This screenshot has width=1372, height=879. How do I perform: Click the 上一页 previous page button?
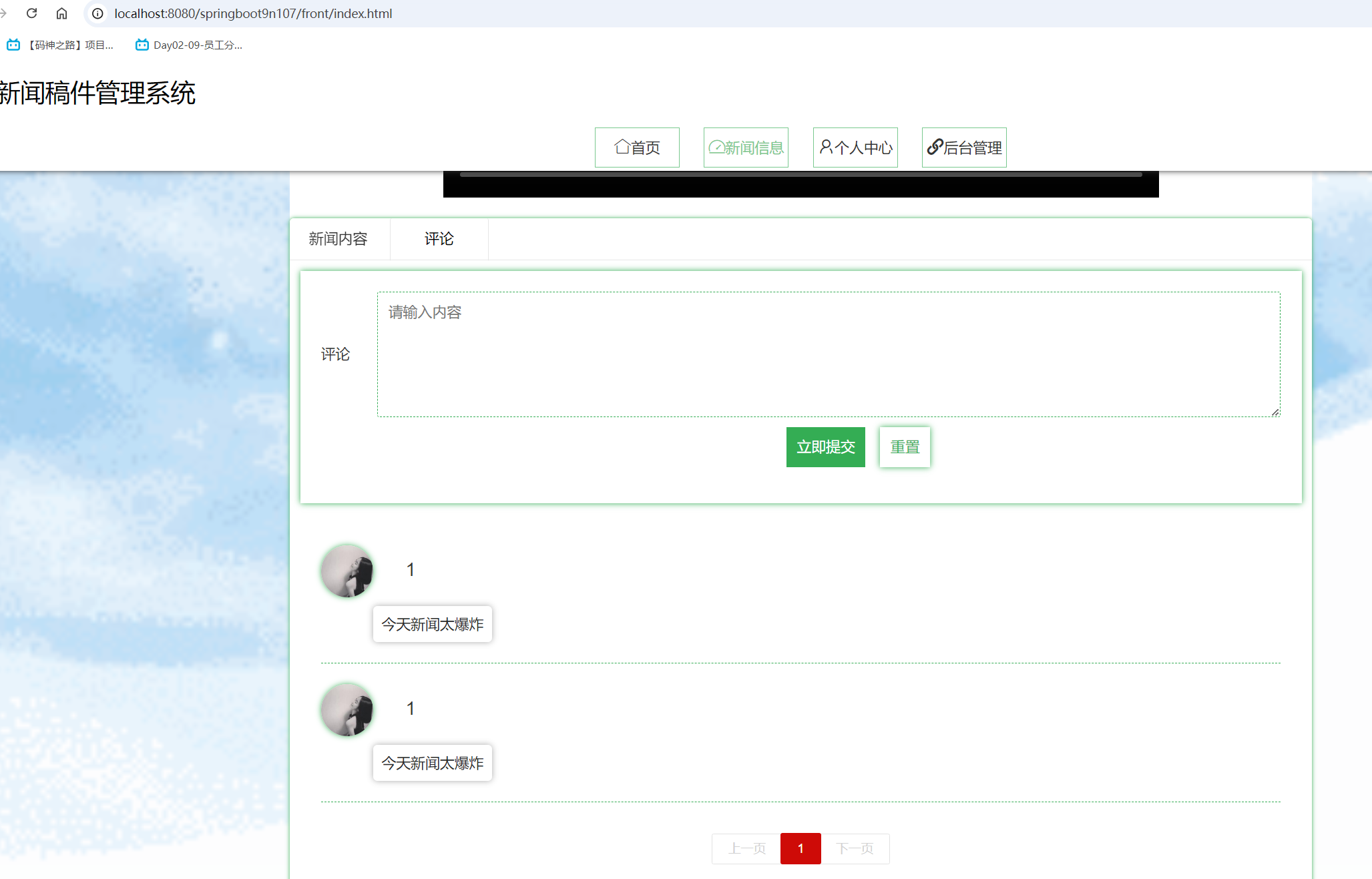click(x=746, y=848)
